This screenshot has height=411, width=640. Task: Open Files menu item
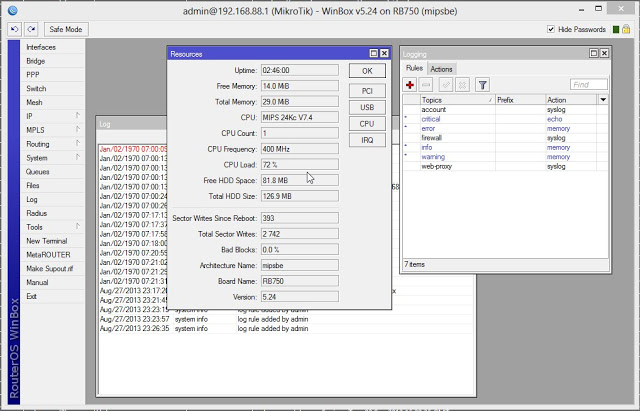52,186
